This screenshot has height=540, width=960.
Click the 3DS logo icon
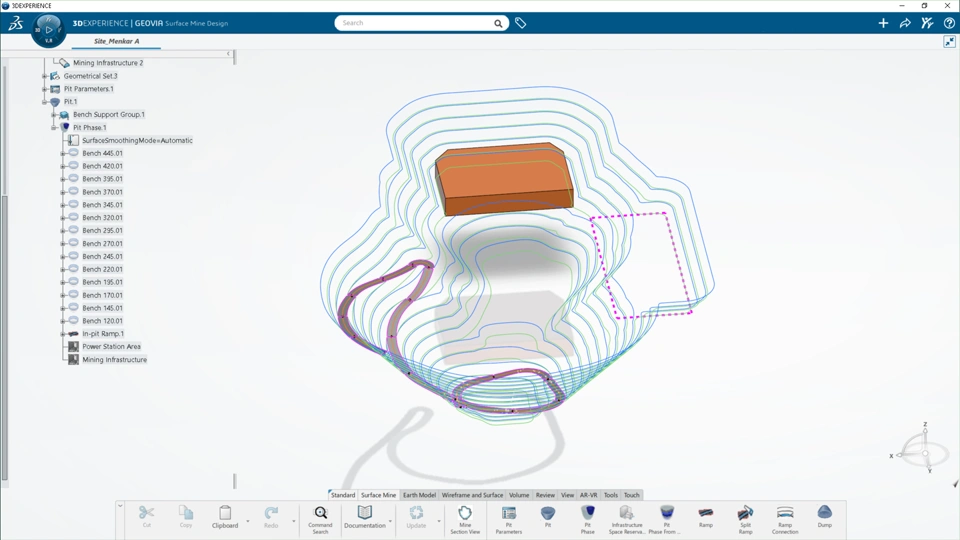[x=15, y=23]
